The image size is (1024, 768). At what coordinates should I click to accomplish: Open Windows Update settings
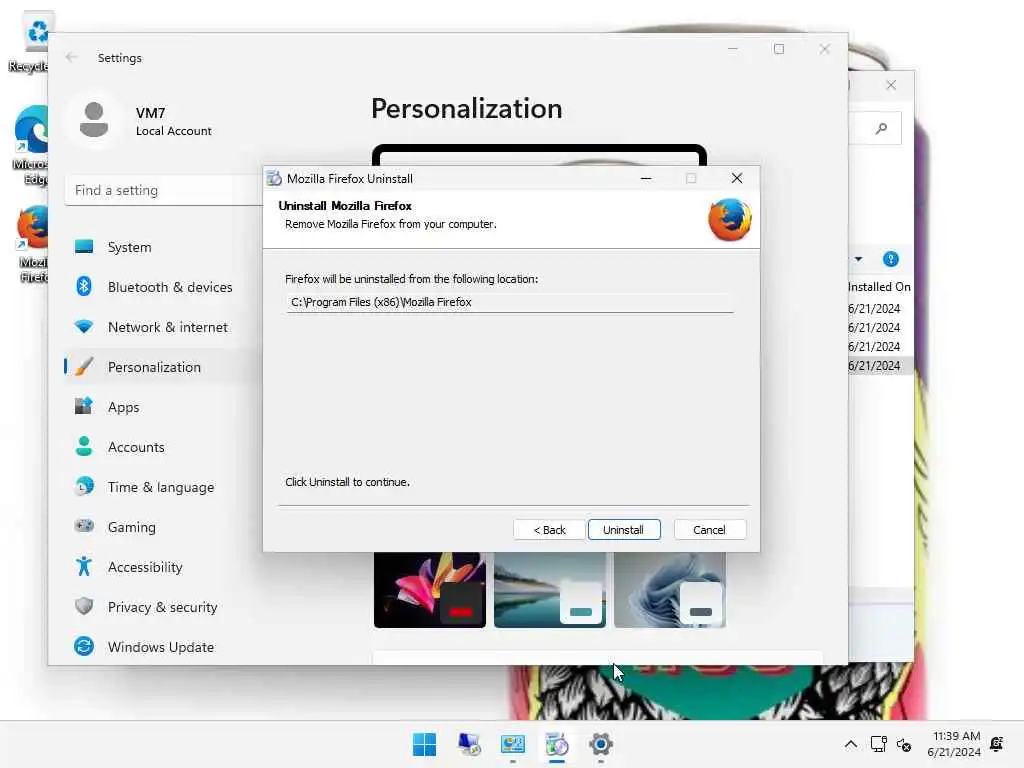tap(163, 647)
